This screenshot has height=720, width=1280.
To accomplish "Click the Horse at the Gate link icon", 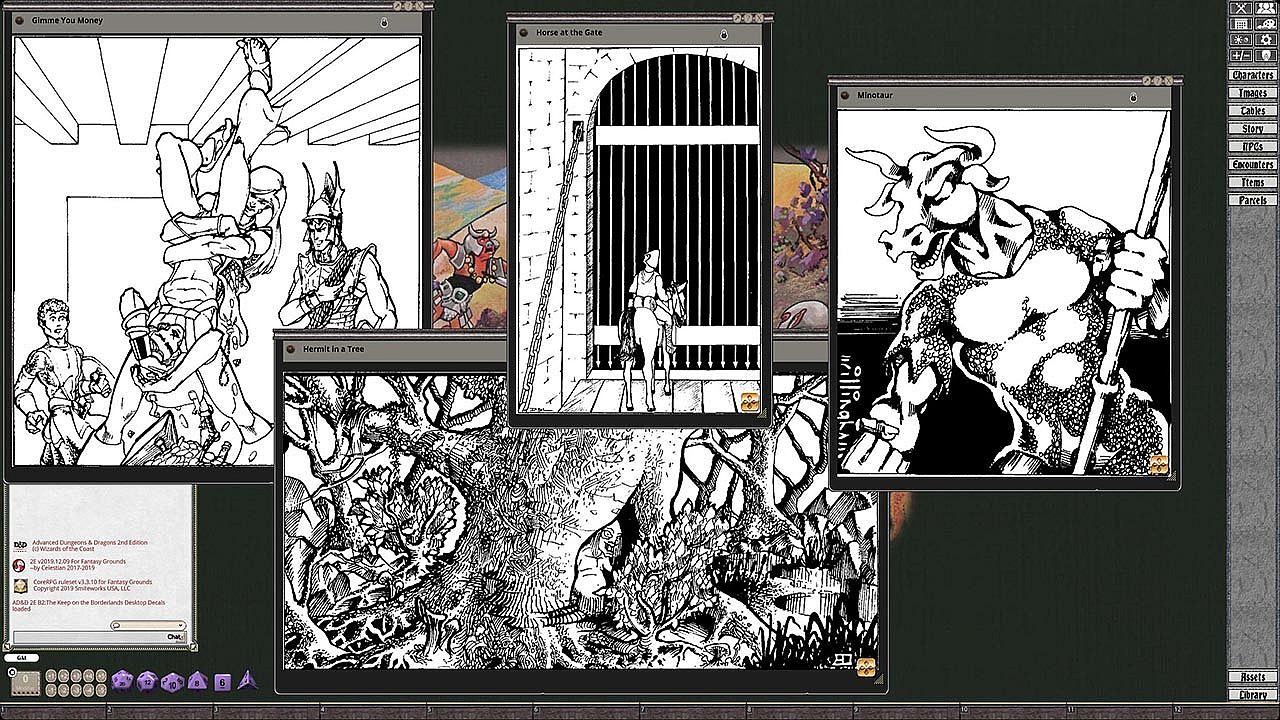I will [x=524, y=33].
